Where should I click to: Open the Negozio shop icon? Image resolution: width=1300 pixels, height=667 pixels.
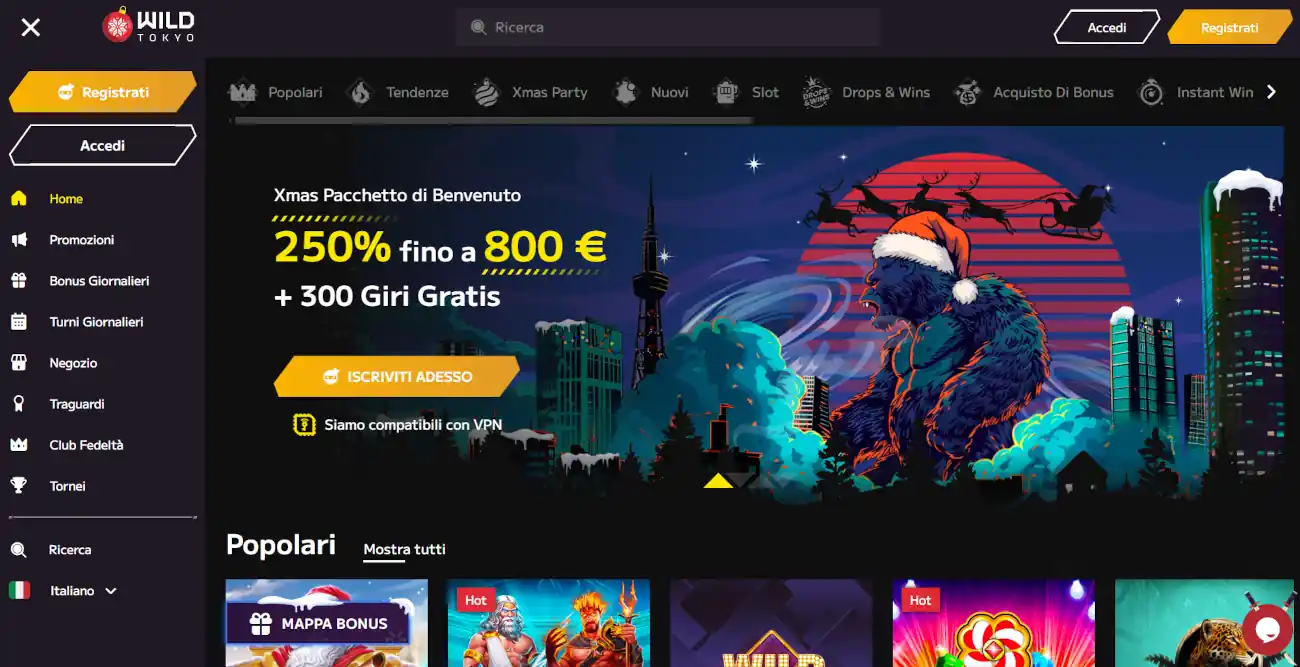(x=19, y=363)
